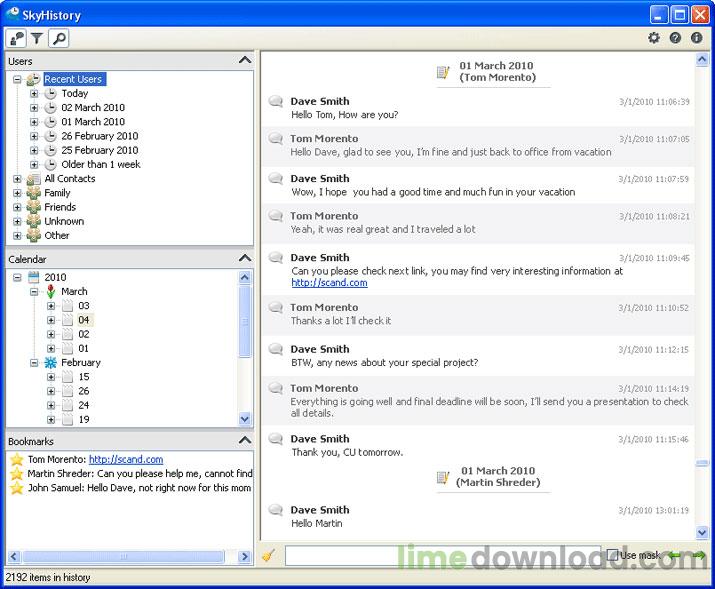Click the broom clear search icon
This screenshot has width=715, height=589.
269,555
